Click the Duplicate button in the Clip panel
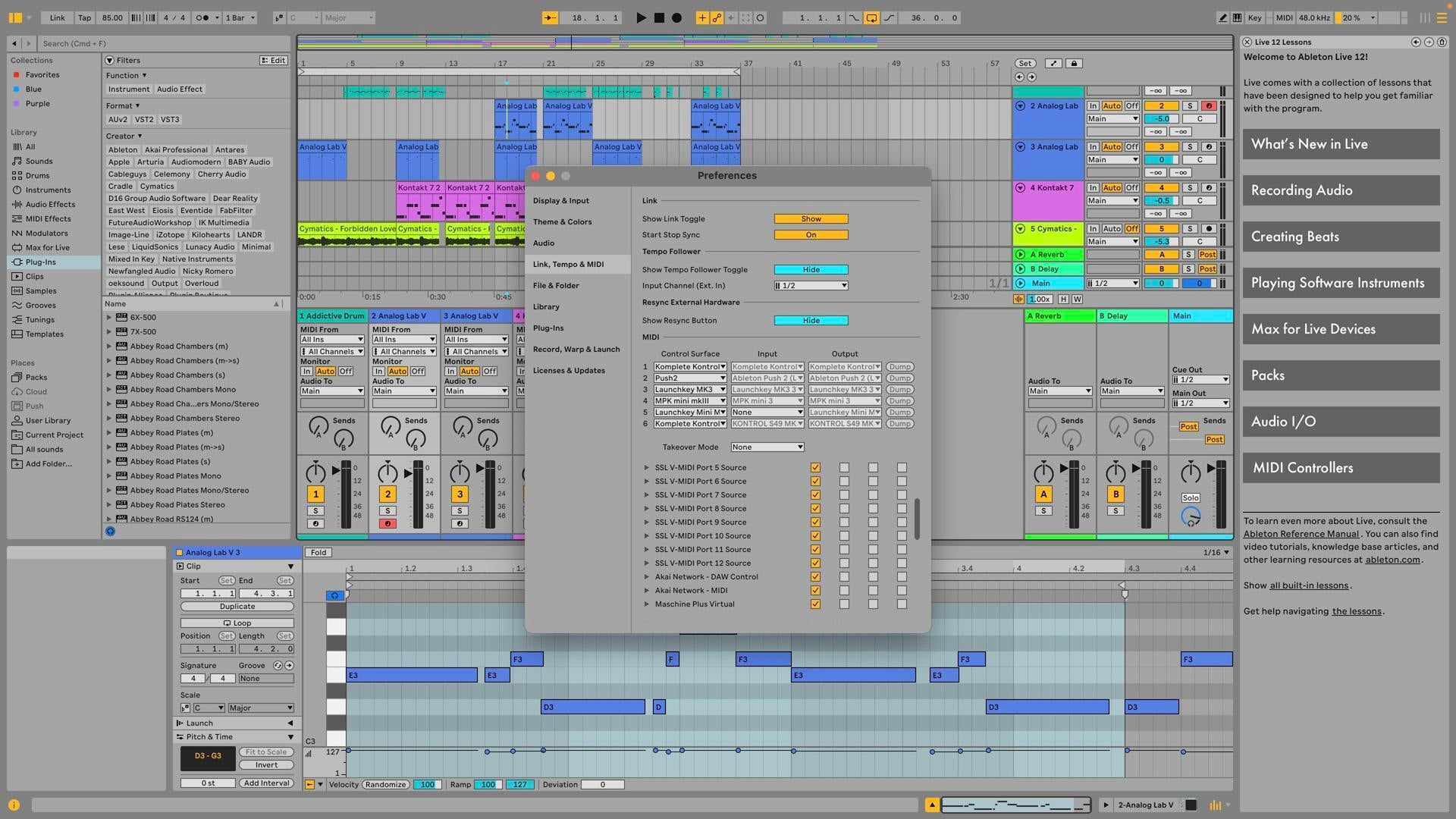The image size is (1456, 819). point(236,606)
